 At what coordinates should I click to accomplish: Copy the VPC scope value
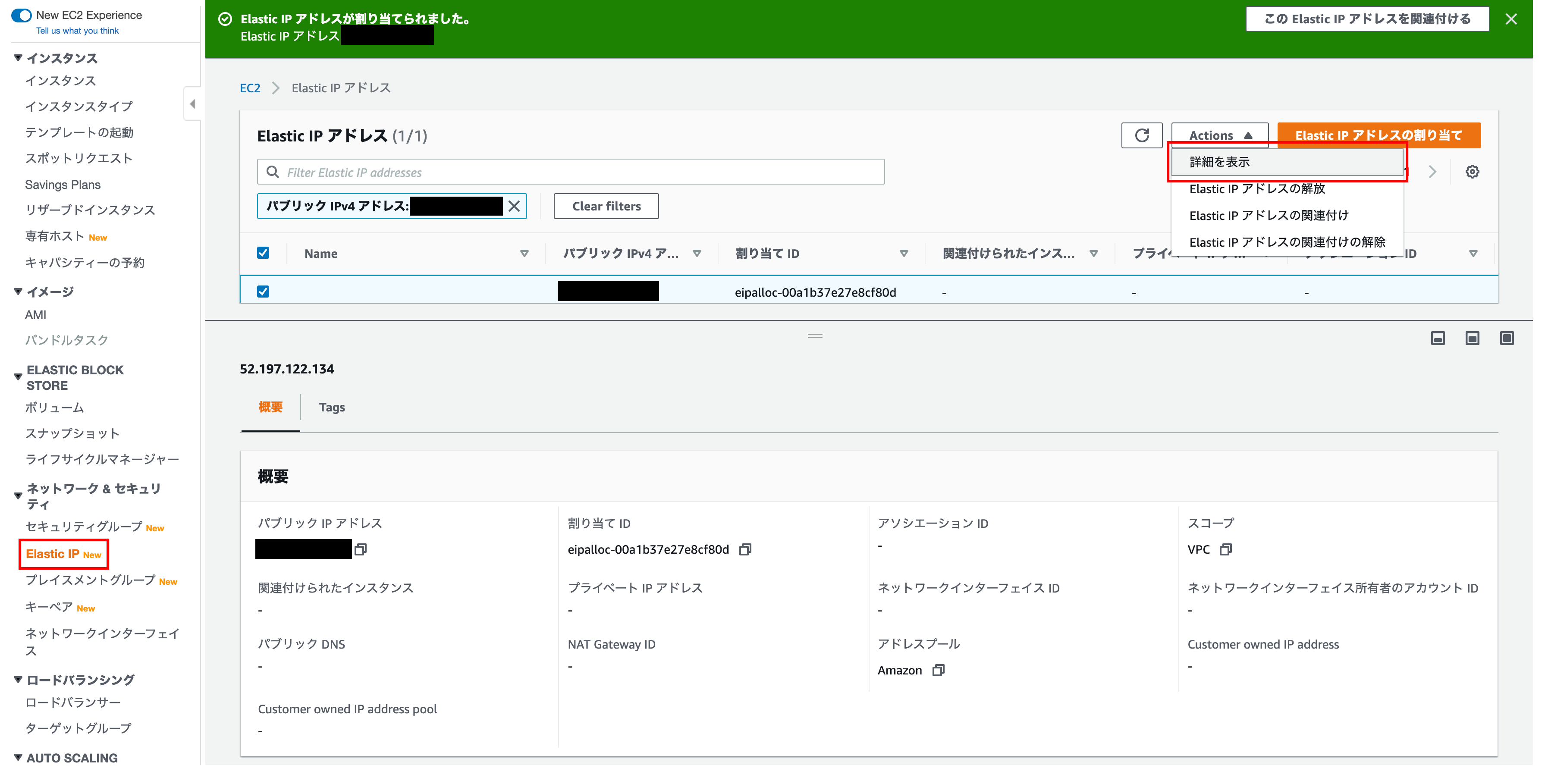[1225, 549]
